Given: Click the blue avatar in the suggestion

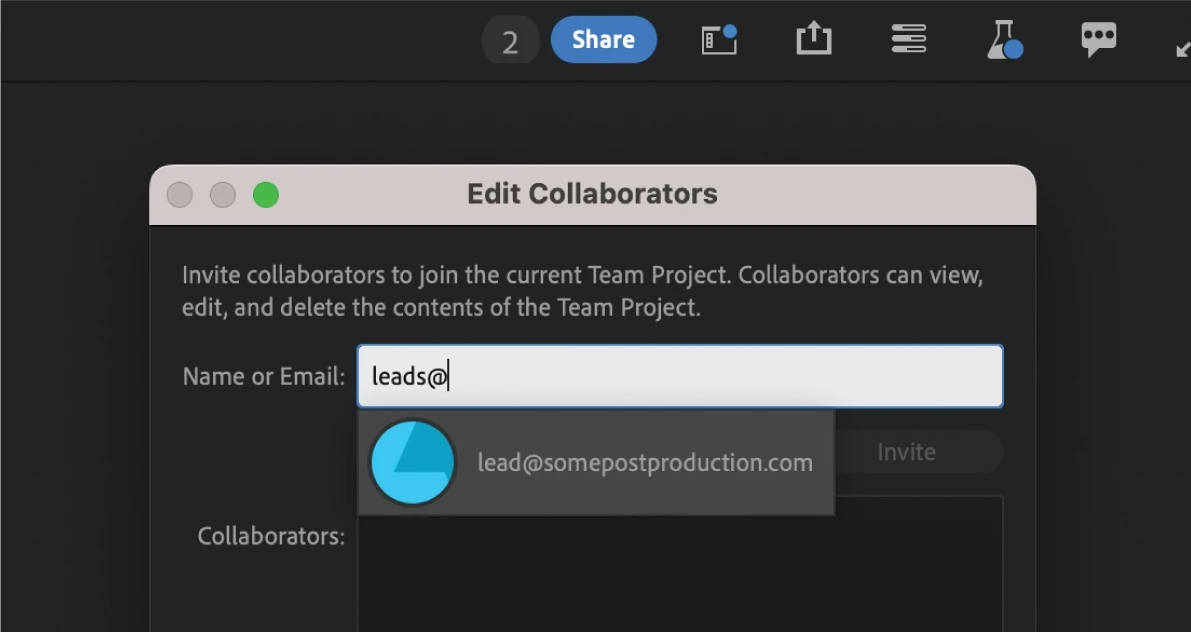Looking at the screenshot, I should click(x=413, y=462).
